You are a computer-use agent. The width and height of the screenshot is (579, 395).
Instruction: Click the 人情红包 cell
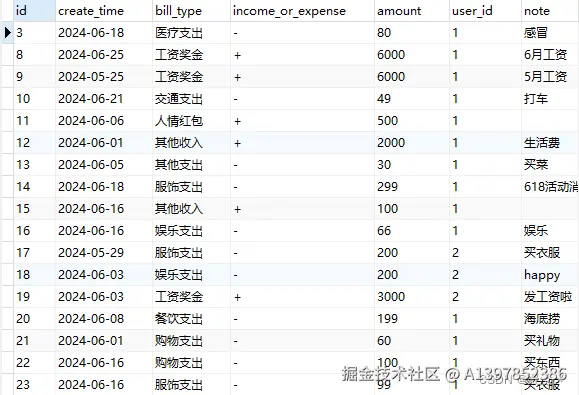coord(191,121)
